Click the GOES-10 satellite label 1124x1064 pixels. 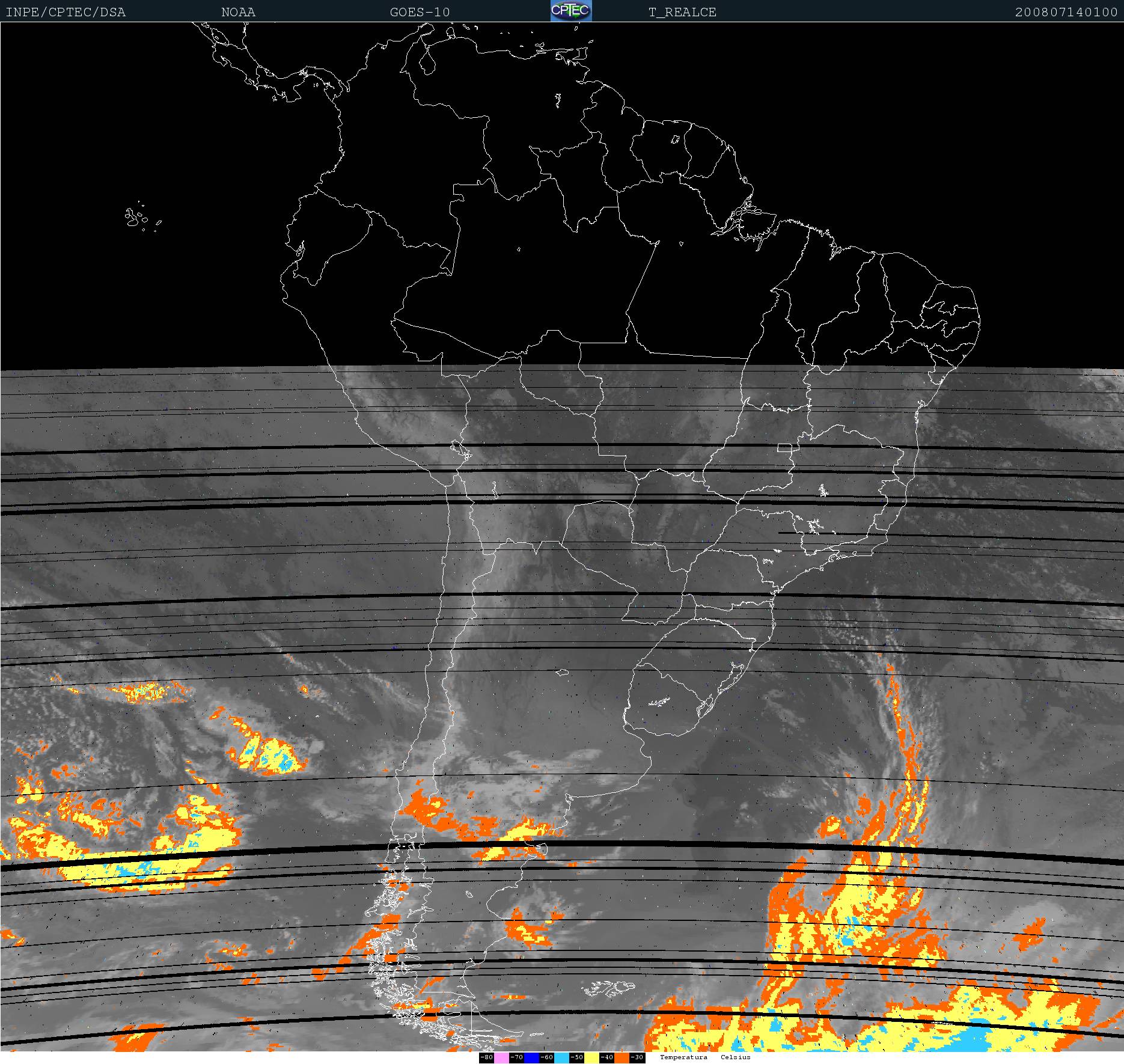420,13
